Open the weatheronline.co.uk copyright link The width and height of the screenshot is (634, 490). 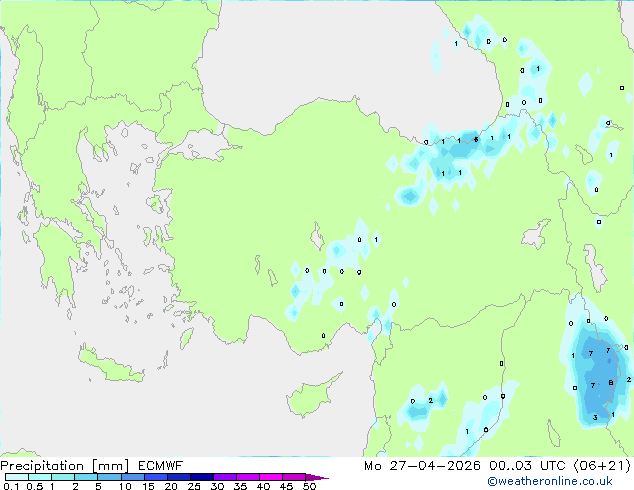pos(549,481)
